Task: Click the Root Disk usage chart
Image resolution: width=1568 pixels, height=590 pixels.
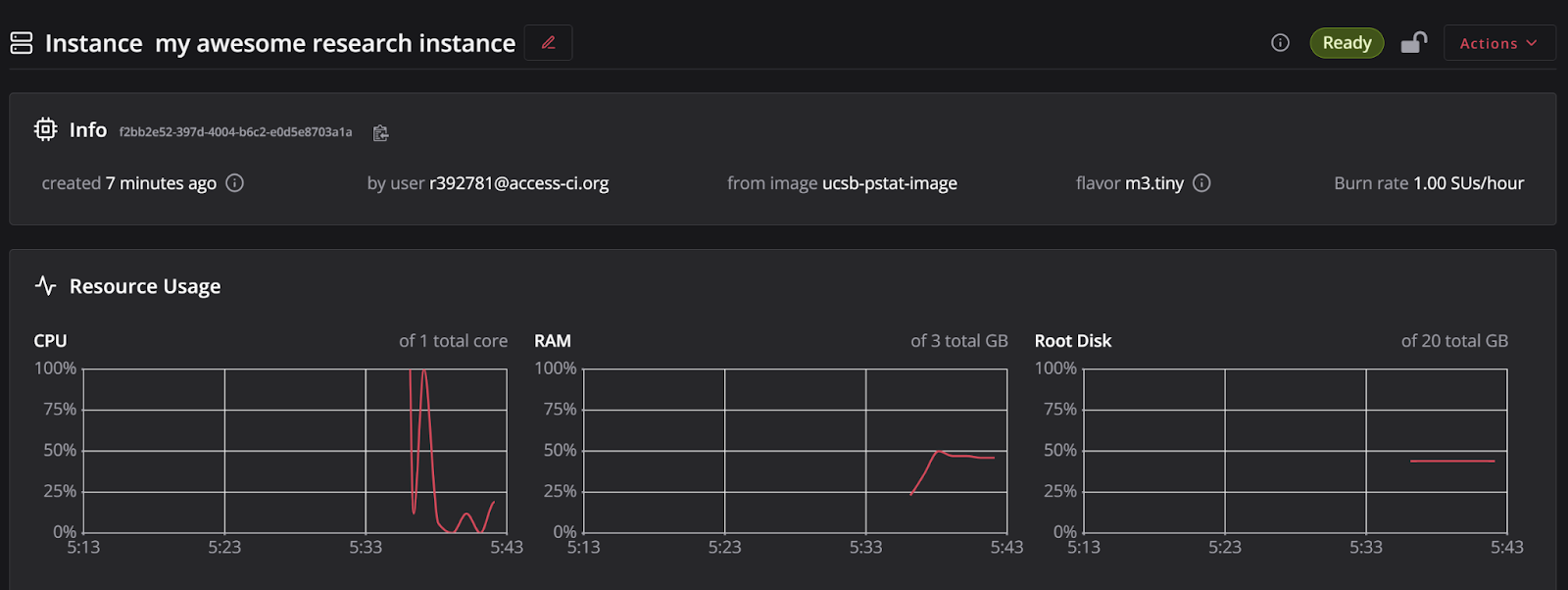Action: (x=1295, y=451)
